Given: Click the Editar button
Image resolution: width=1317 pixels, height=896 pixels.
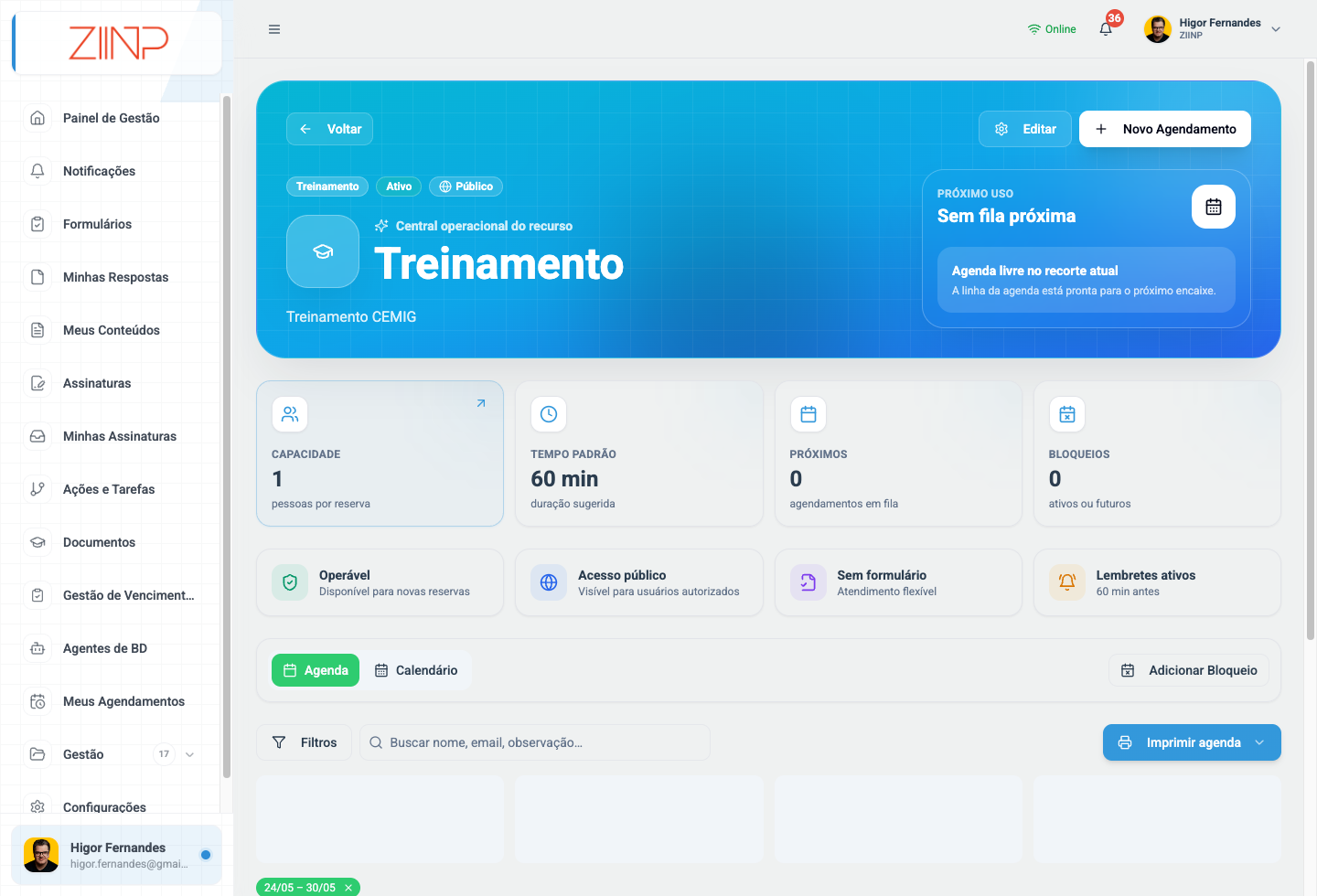Looking at the screenshot, I should click(1025, 129).
